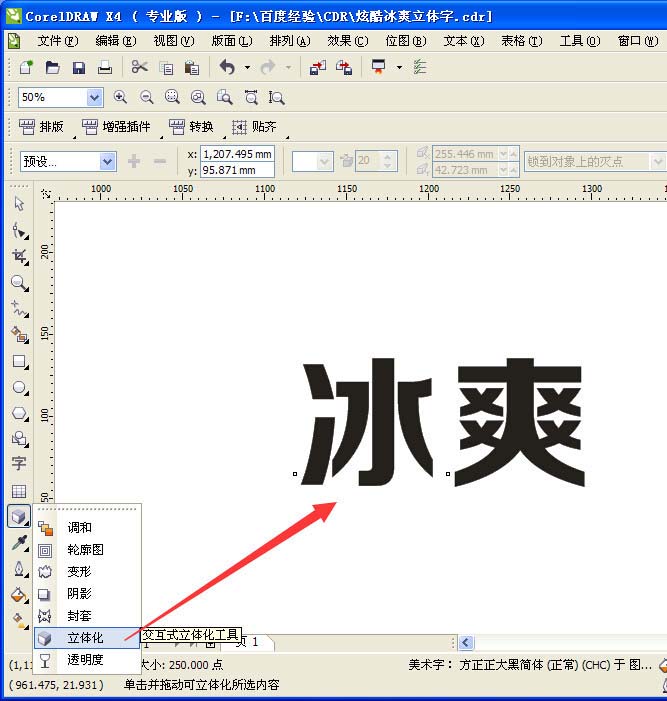Open the 锁到对象上的灭点 dropdown

[658, 161]
